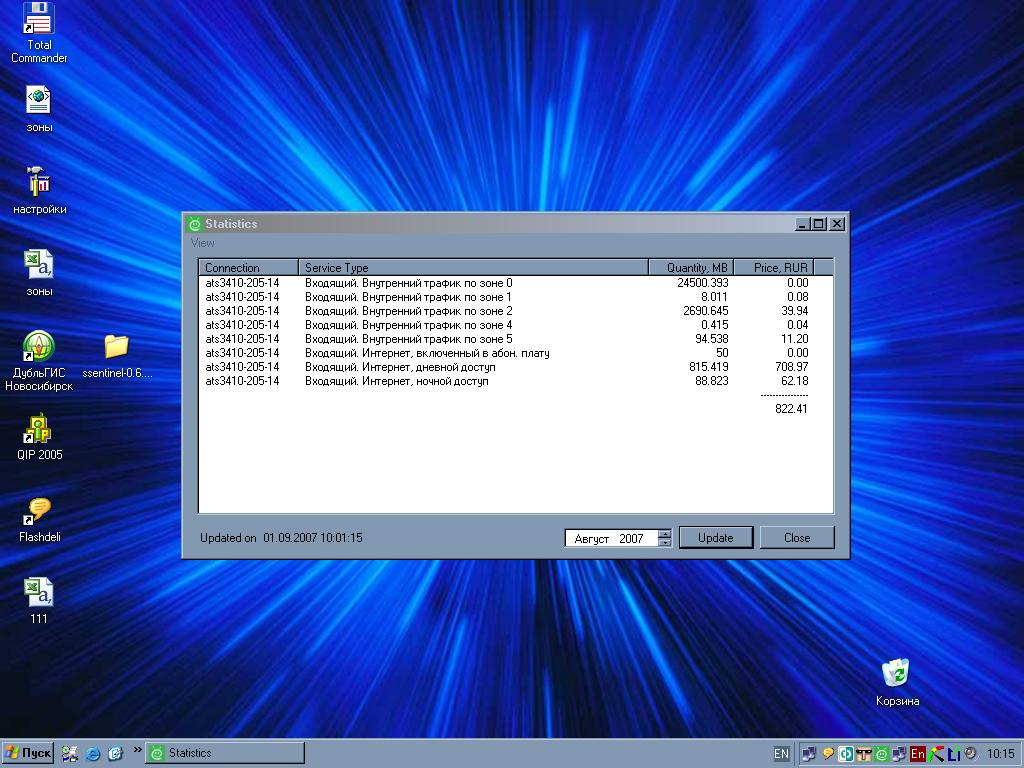Click Internet Explorer quick launch icon
Screen dimensions: 1024x768
(93, 753)
